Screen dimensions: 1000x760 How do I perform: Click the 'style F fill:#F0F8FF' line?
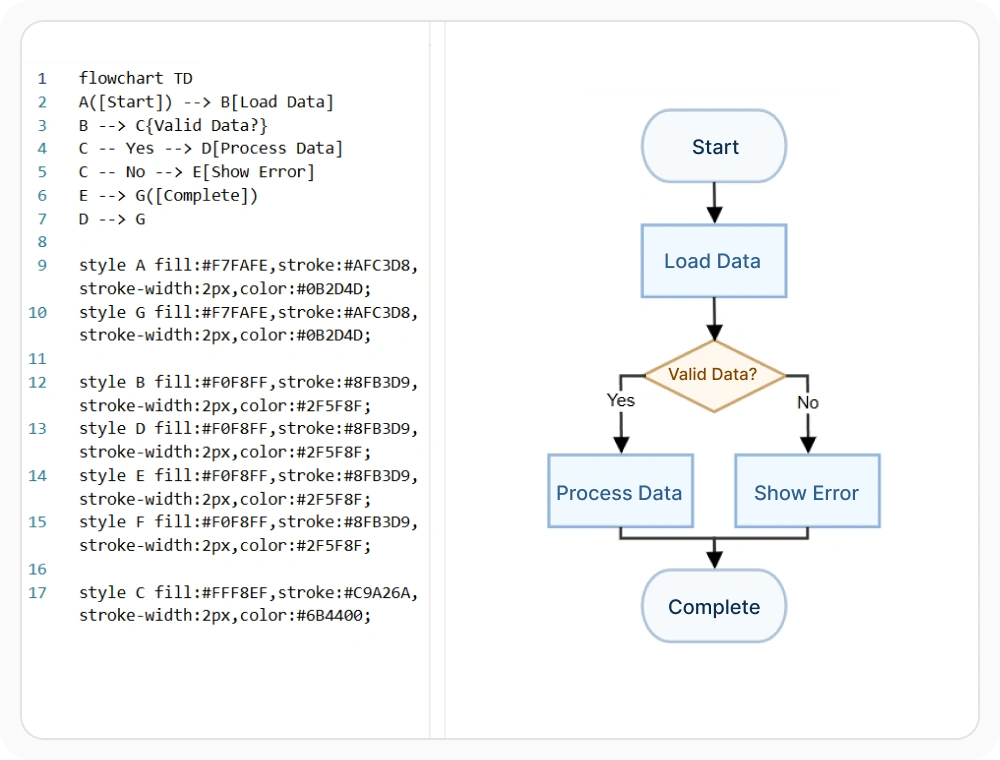click(249, 534)
